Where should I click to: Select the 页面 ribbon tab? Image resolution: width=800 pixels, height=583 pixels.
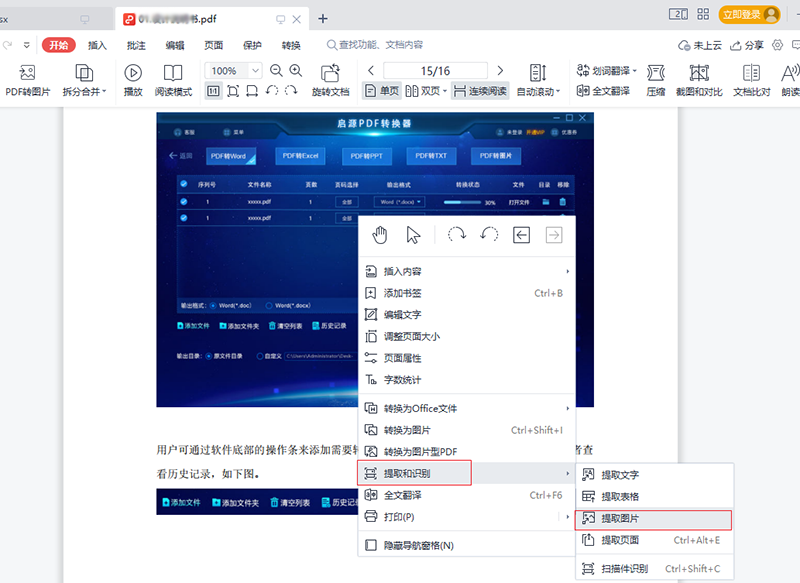coord(213,45)
